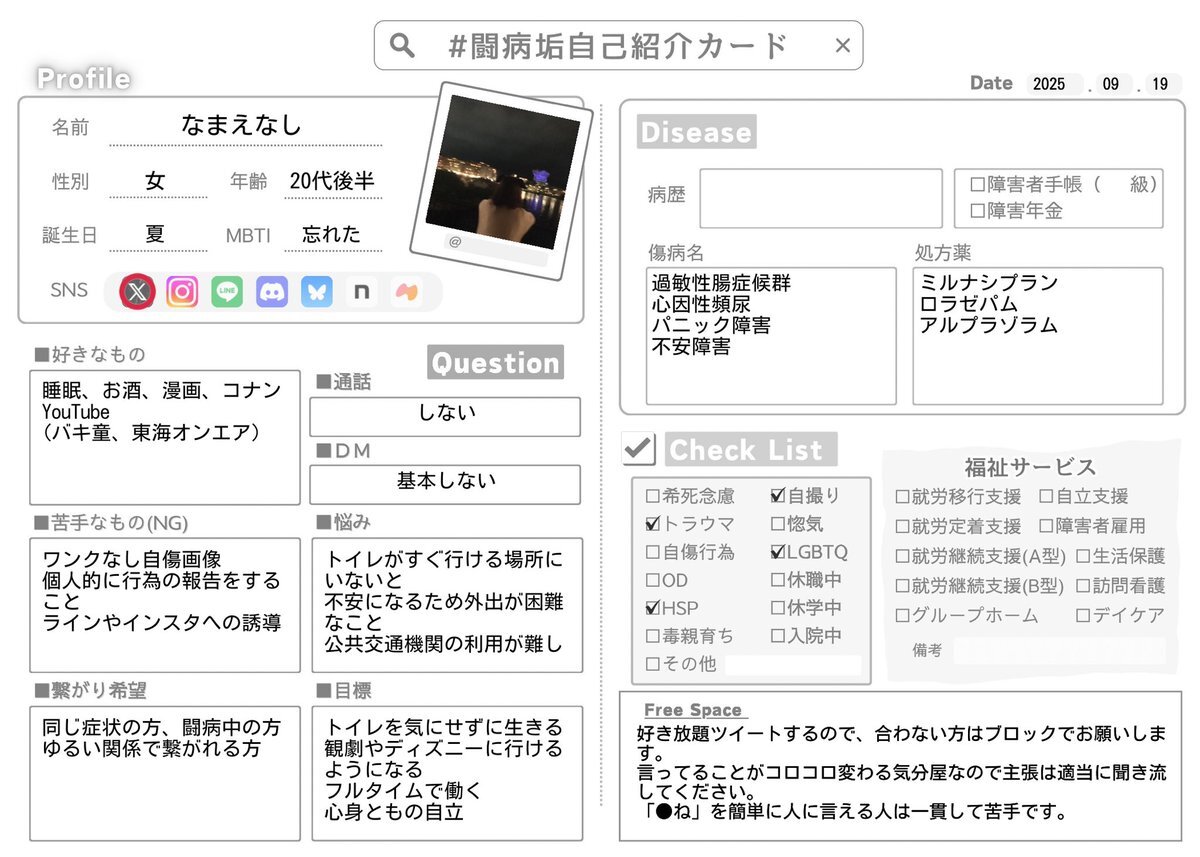
Task: Click the date year 2025
Action: tap(1050, 85)
